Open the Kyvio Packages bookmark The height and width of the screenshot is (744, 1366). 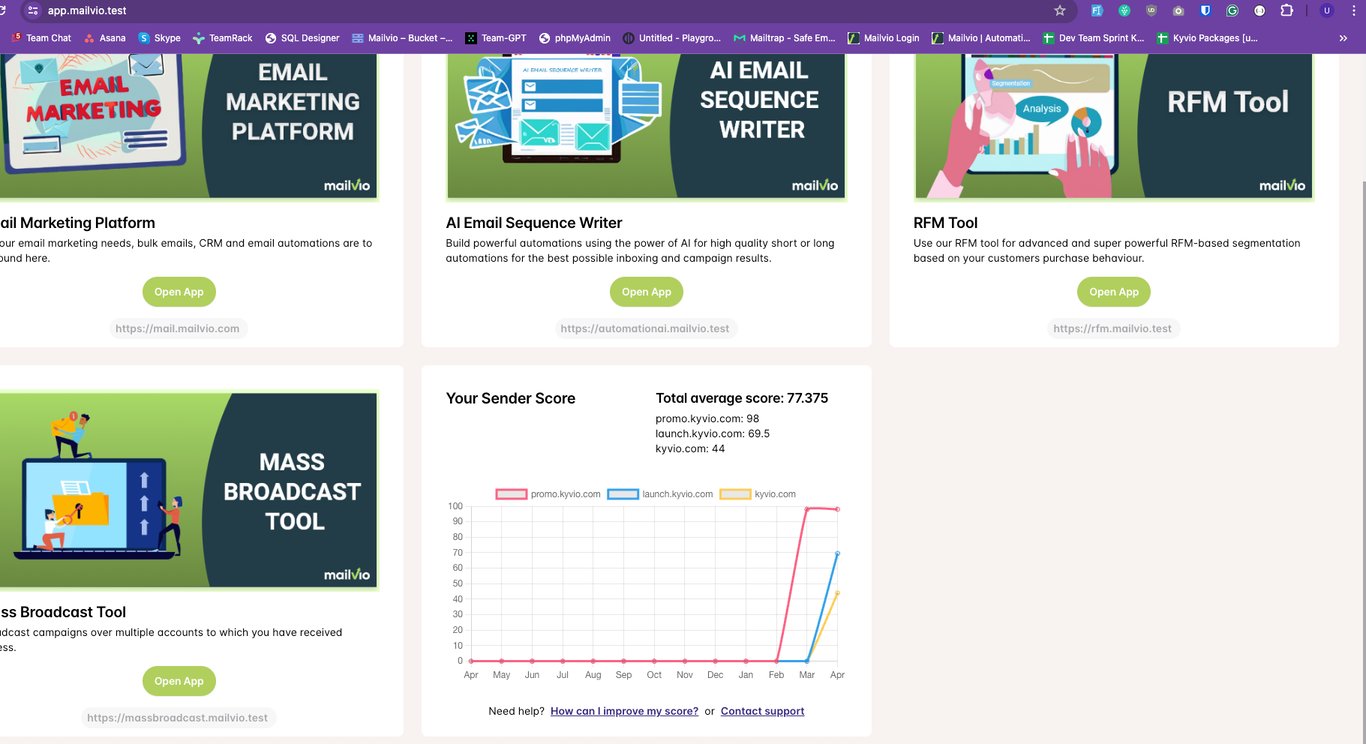coord(1207,38)
